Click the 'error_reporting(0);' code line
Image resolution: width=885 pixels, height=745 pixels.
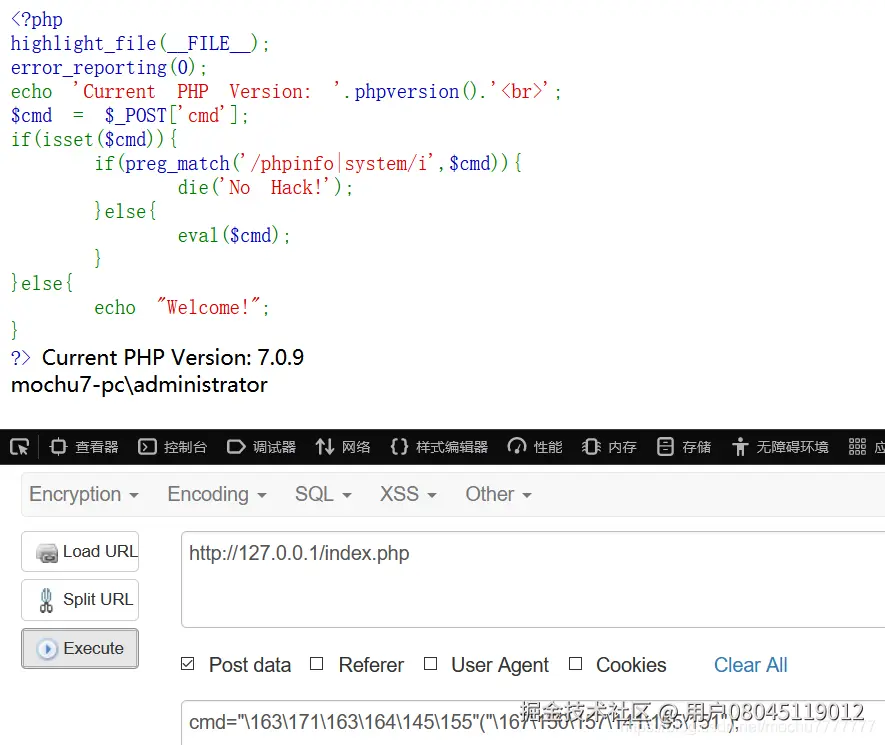(x=109, y=68)
